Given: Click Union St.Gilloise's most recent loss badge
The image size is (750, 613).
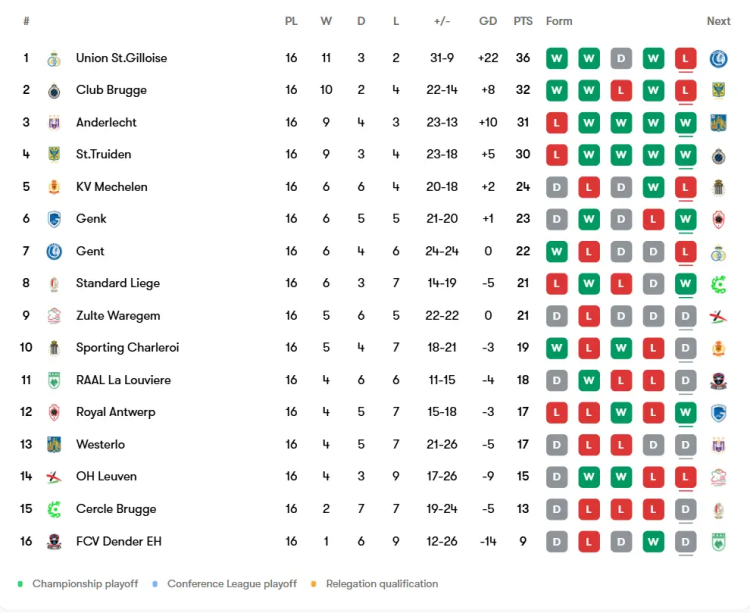Looking at the screenshot, I should point(685,58).
